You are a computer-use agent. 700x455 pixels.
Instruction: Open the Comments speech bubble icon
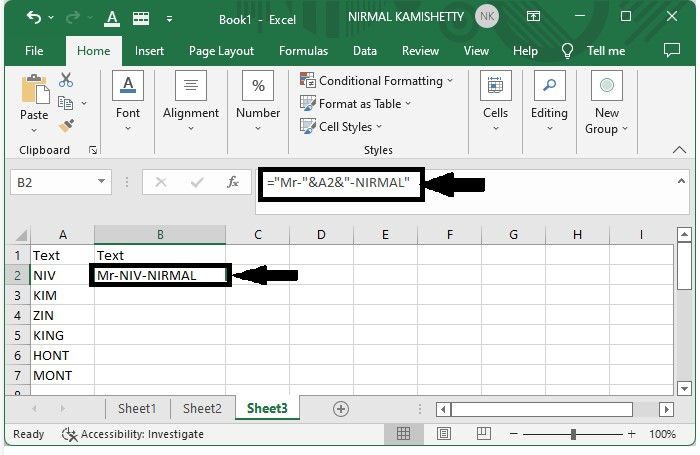(672, 50)
